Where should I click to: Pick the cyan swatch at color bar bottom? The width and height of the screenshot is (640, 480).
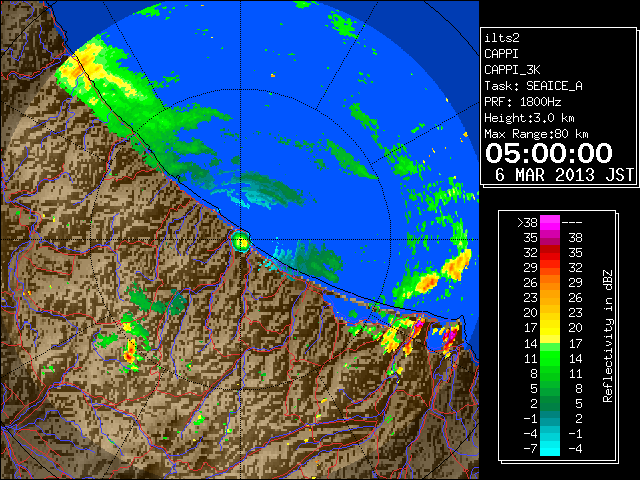click(x=550, y=448)
